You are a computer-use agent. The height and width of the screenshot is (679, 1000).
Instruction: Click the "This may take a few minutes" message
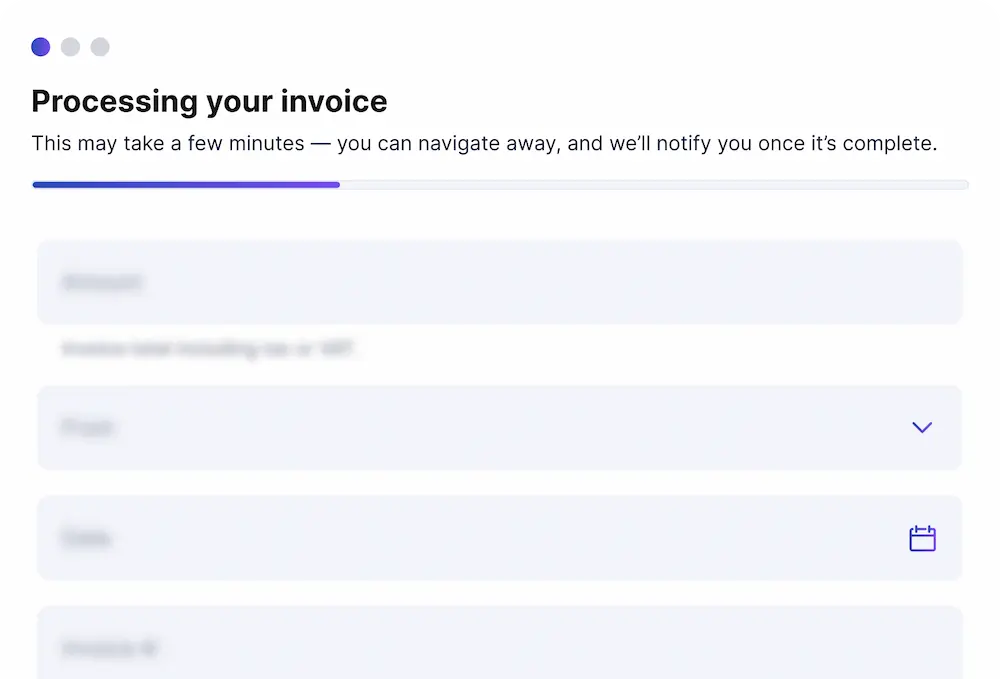pos(168,143)
